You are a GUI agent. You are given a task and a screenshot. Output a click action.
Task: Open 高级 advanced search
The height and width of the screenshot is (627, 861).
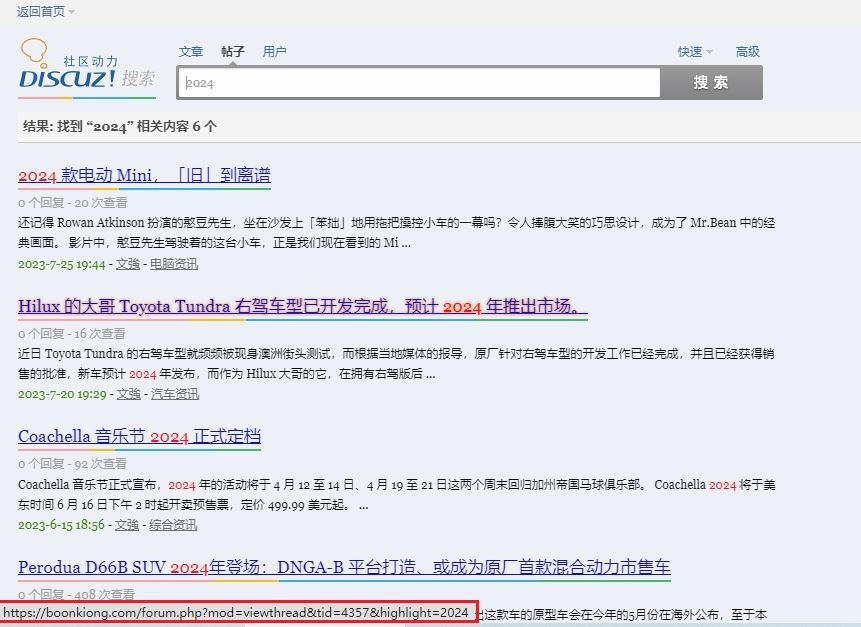coord(747,52)
